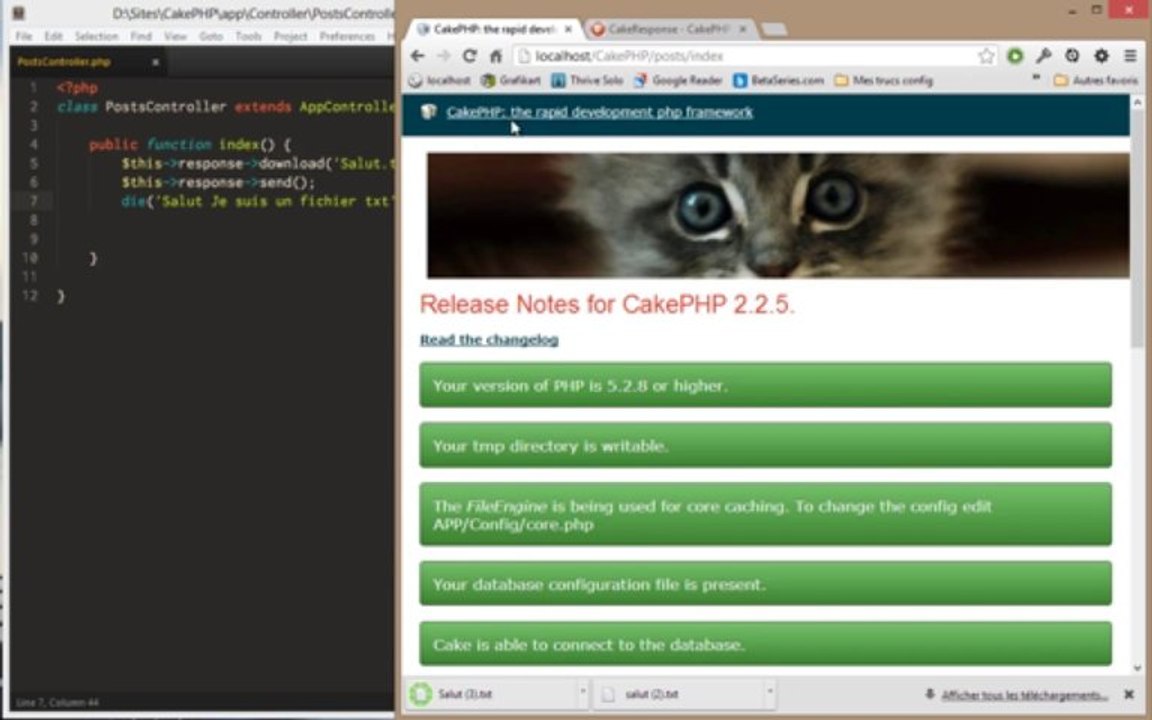1152x720 pixels.
Task: Click line number 7 in the editor gutter
Action: tap(34, 201)
